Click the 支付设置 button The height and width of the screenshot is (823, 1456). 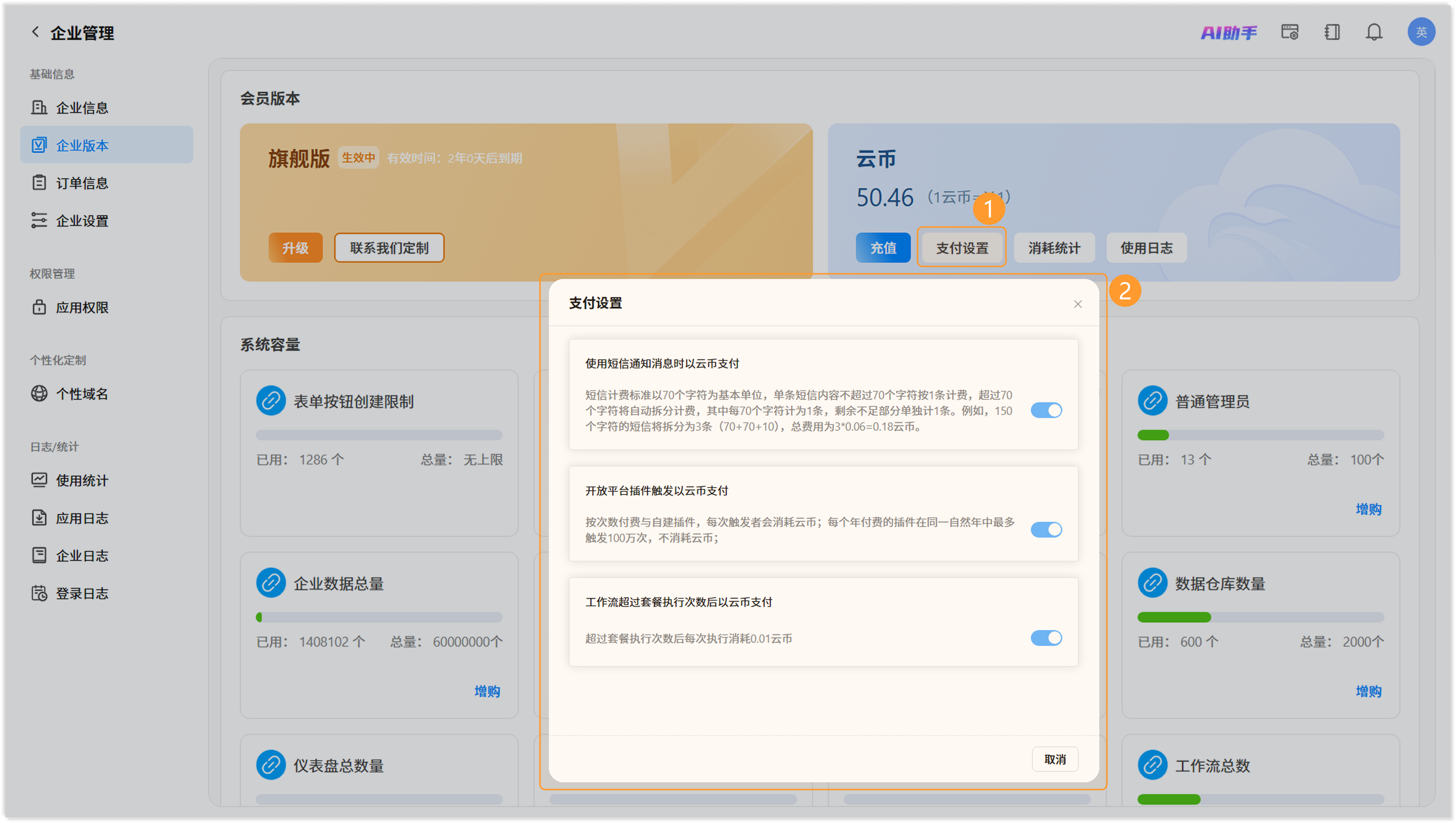[x=962, y=248]
